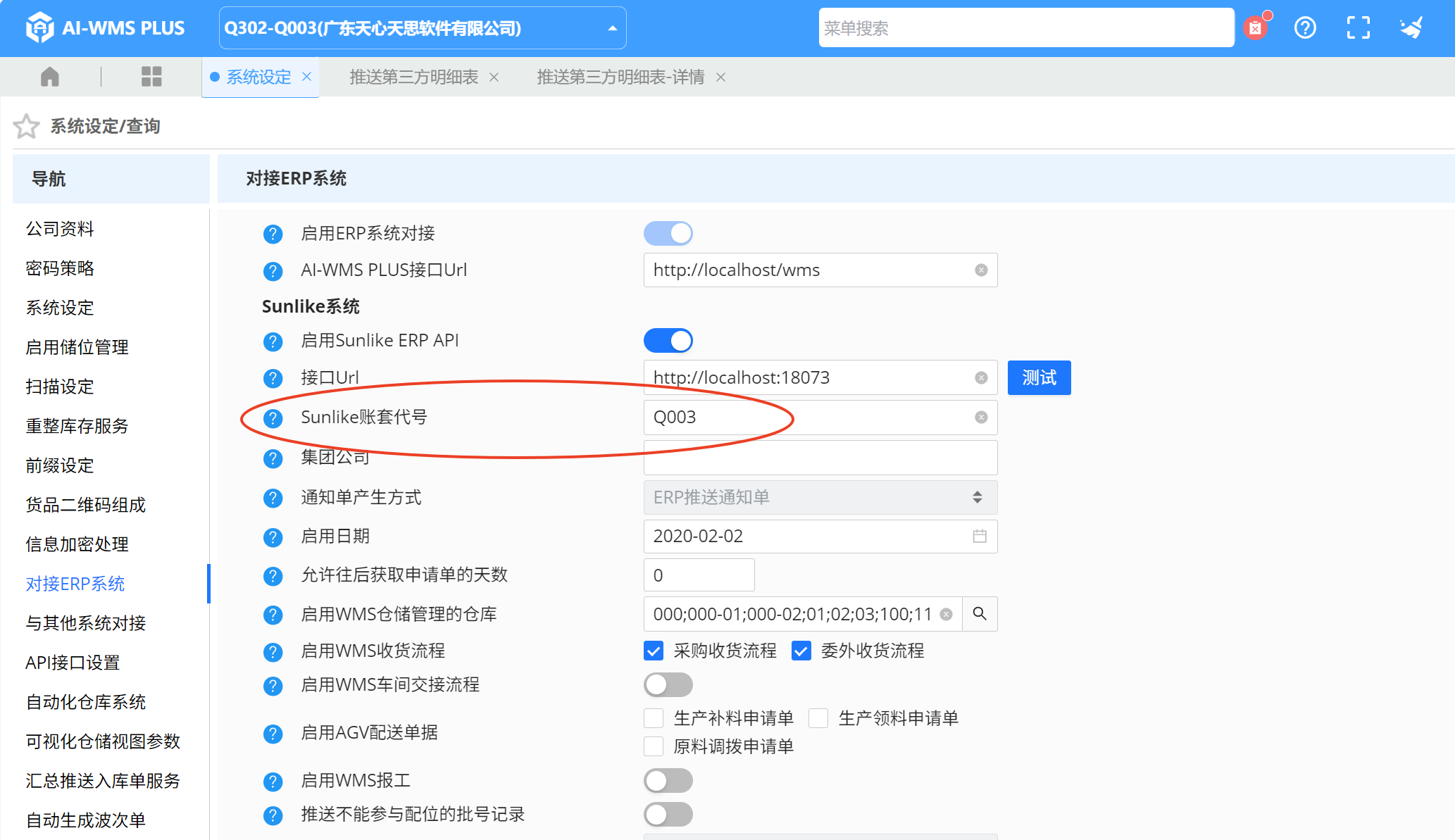
Task: Show help for 启用AGV配送单据
Action: coord(273,734)
